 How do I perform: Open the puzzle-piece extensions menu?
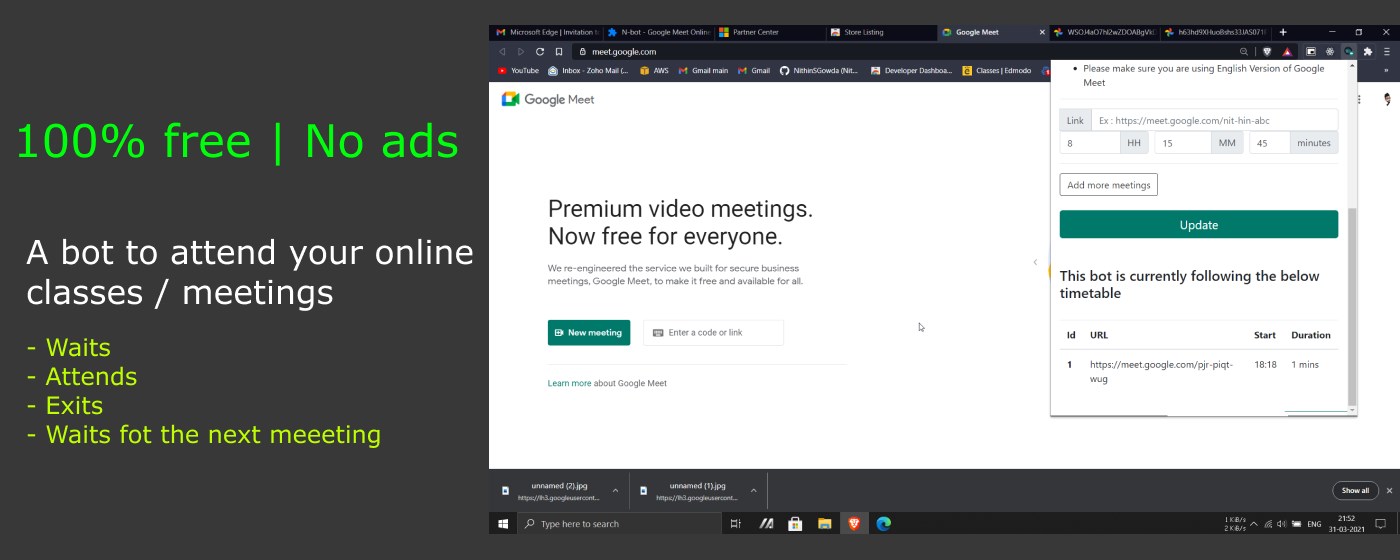click(1368, 51)
